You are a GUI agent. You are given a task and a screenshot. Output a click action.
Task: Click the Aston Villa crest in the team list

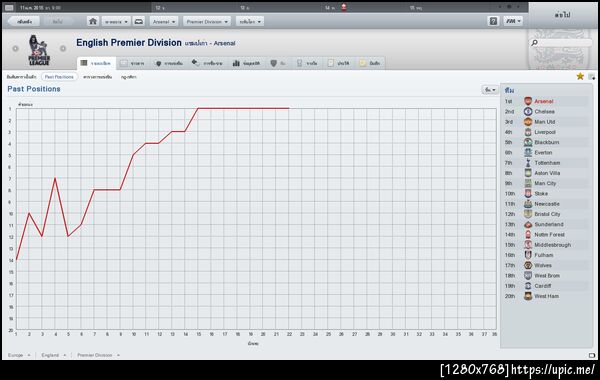click(528, 173)
